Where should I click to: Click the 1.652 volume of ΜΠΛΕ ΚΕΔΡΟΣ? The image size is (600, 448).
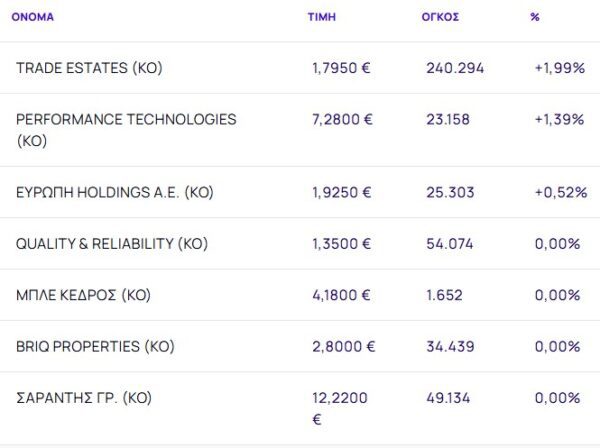[446, 295]
